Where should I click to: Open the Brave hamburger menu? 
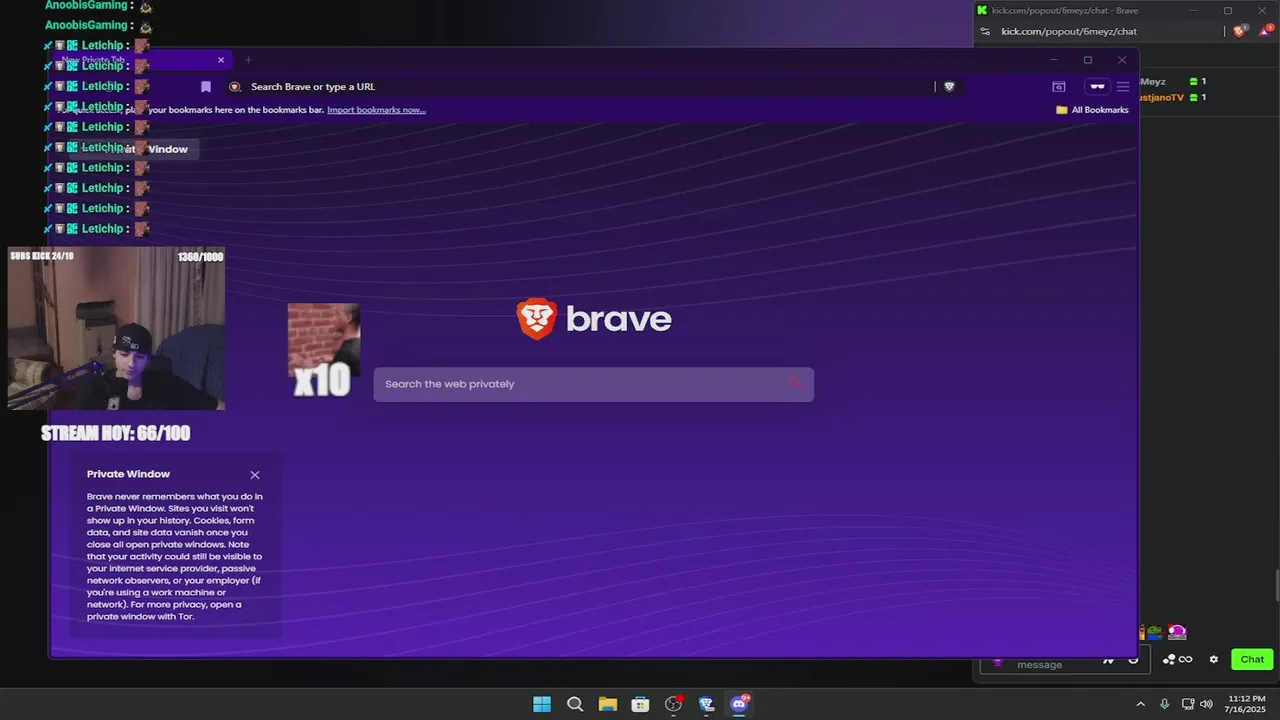(1123, 87)
